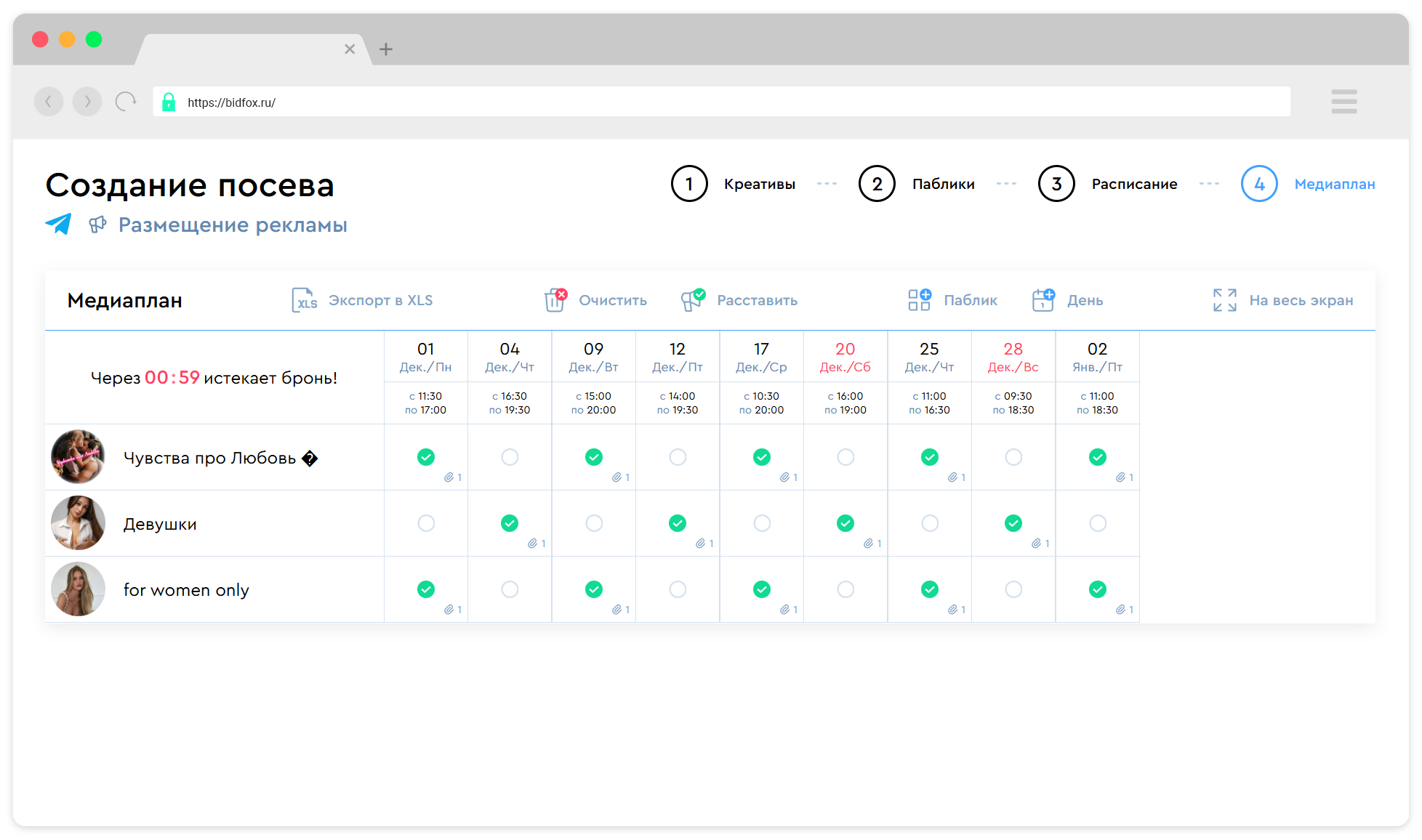Click the add День calendar icon
The width and height of the screenshot is (1422, 840).
1043,300
